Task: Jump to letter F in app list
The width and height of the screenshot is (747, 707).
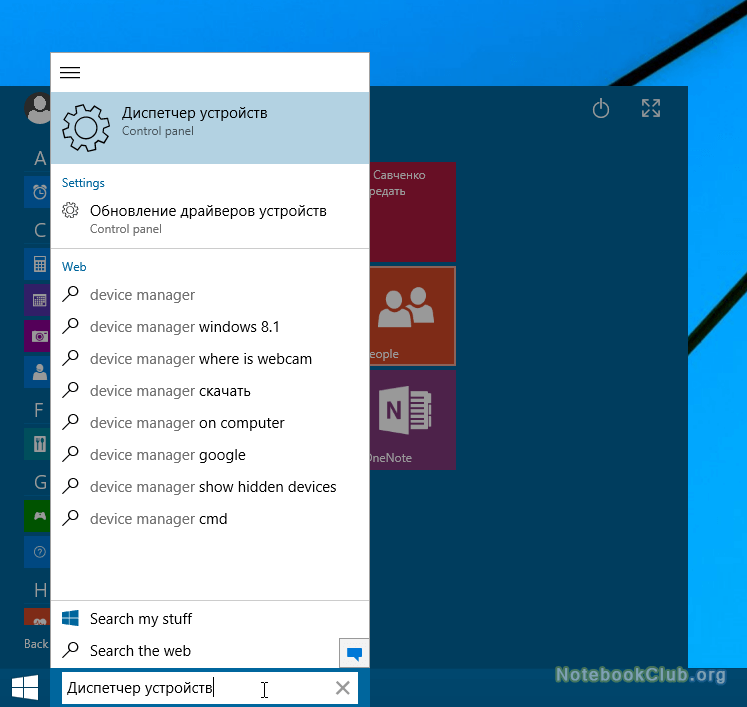Action: pos(39,410)
